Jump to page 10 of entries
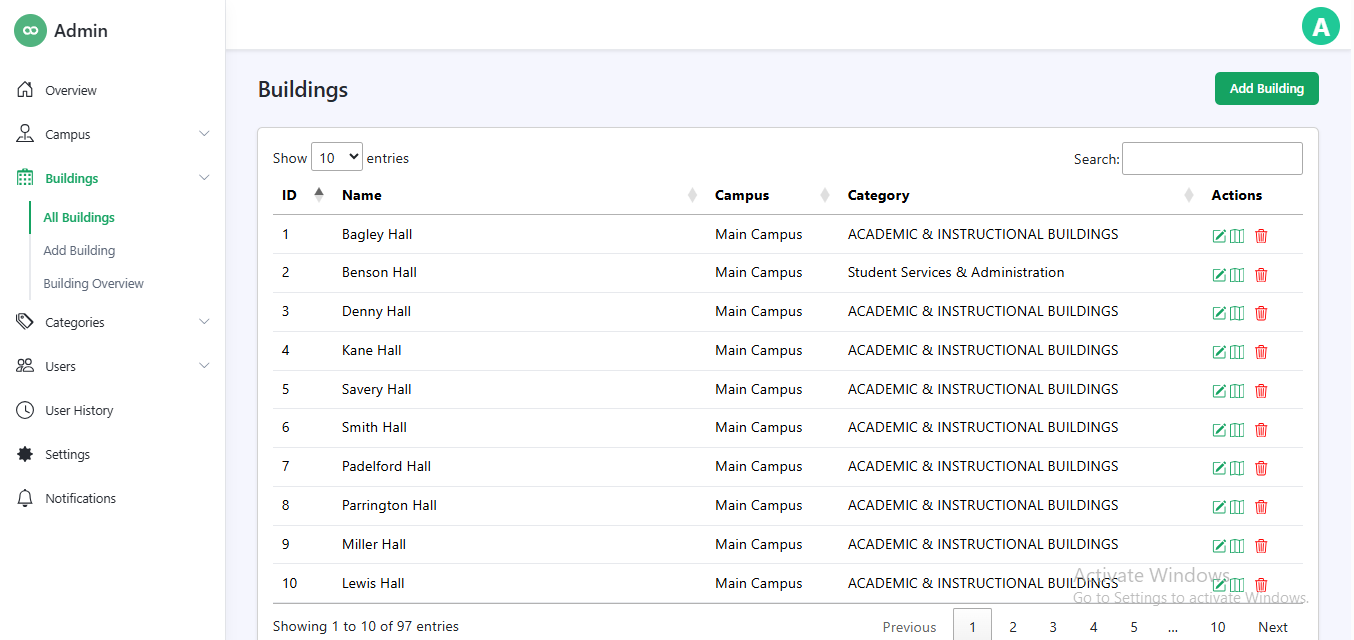 (x=1217, y=627)
